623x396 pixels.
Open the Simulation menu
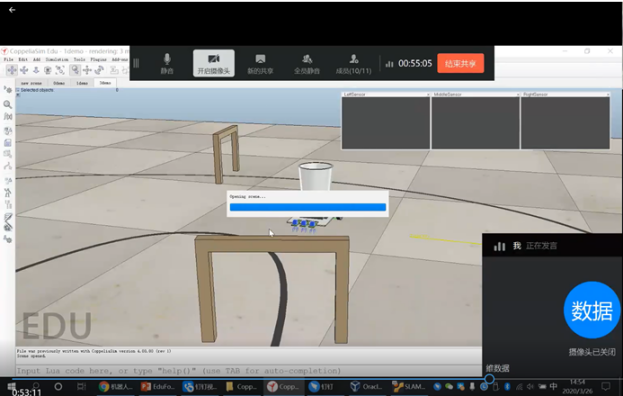coord(57,59)
